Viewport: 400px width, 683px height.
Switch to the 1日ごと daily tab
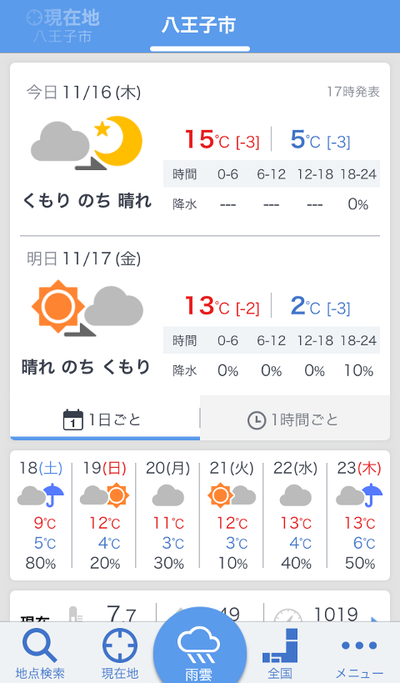click(x=105, y=418)
